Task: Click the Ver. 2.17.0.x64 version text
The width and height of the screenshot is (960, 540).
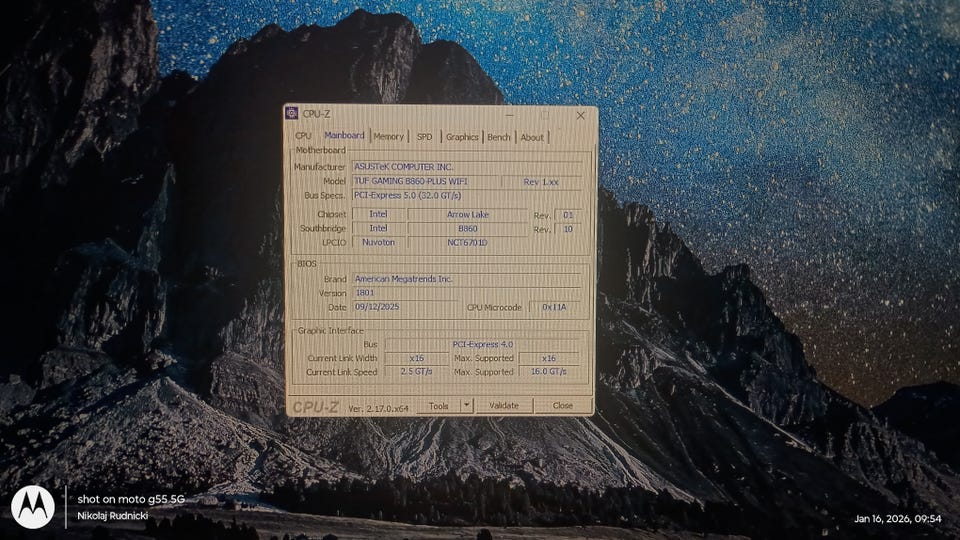Action: coord(378,408)
